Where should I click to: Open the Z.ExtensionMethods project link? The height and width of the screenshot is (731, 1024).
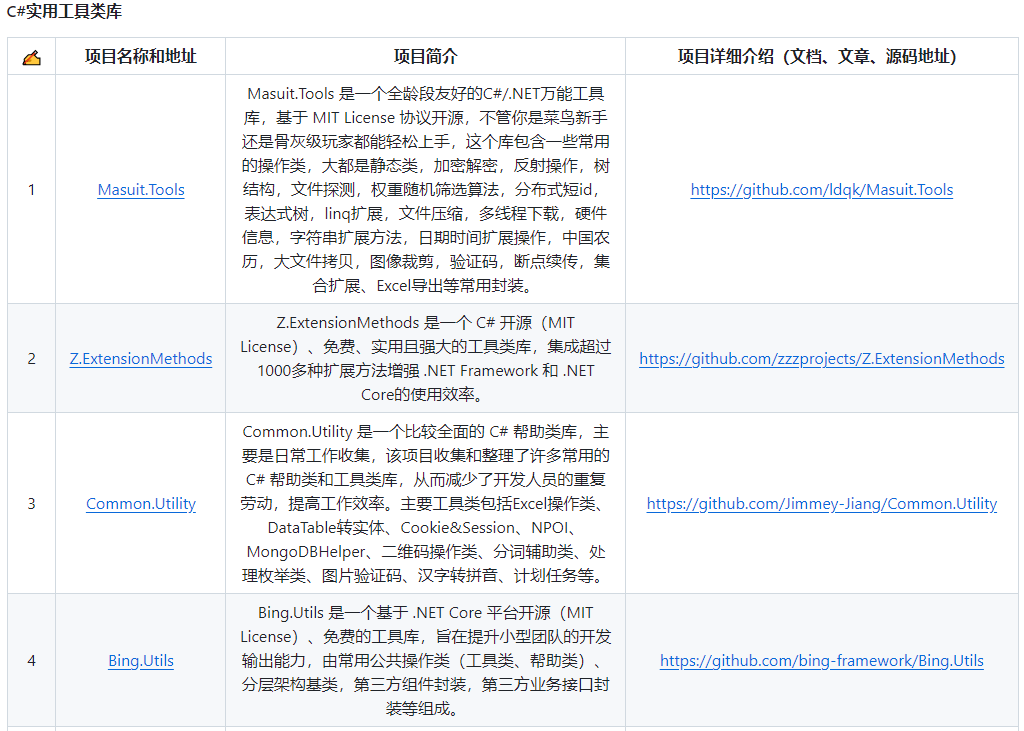(x=141, y=359)
